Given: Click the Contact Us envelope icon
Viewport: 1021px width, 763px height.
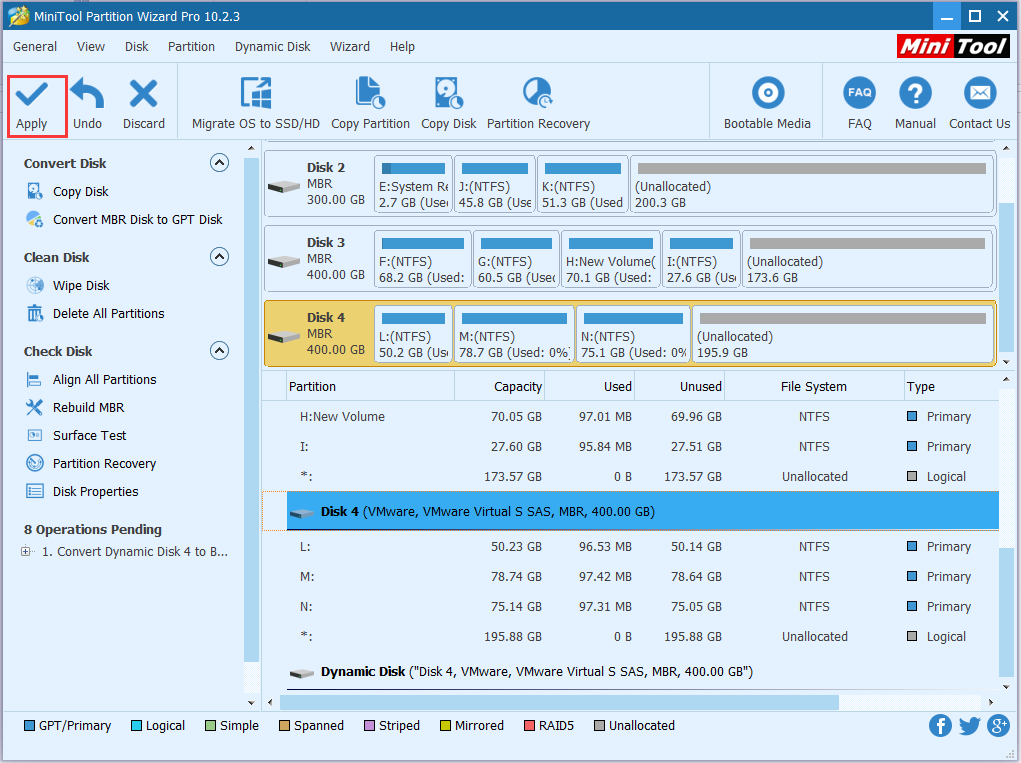Looking at the screenshot, I should 979,93.
